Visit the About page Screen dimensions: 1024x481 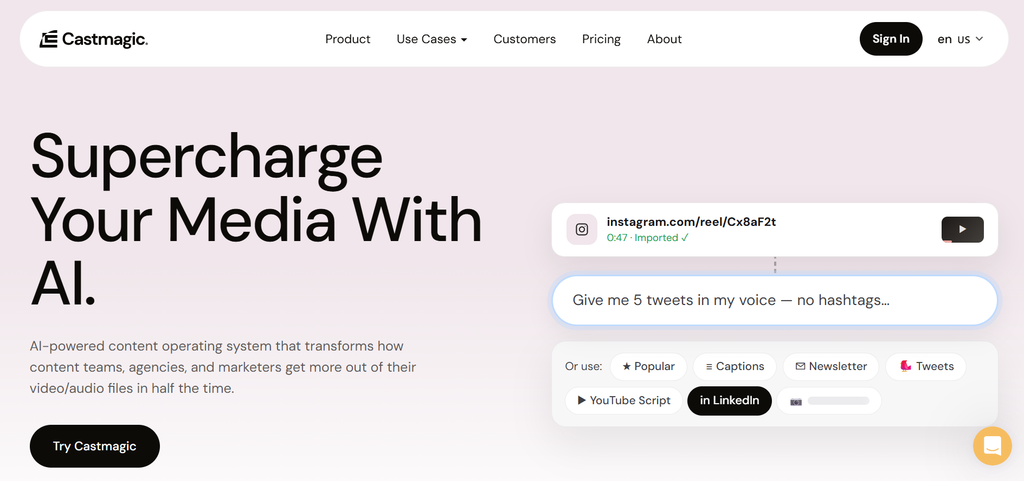coord(664,39)
